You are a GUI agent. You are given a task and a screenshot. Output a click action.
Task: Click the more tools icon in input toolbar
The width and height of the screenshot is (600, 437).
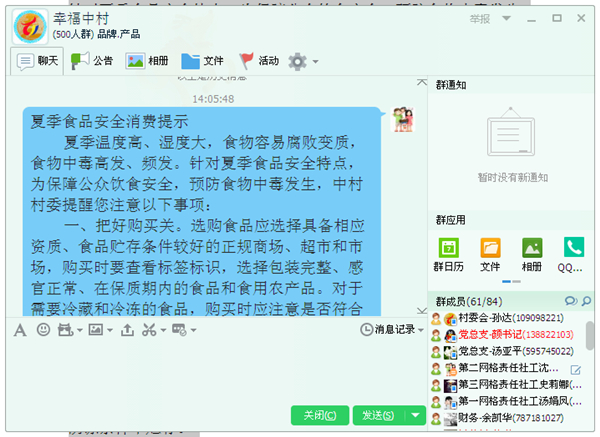pyautogui.click(x=179, y=330)
